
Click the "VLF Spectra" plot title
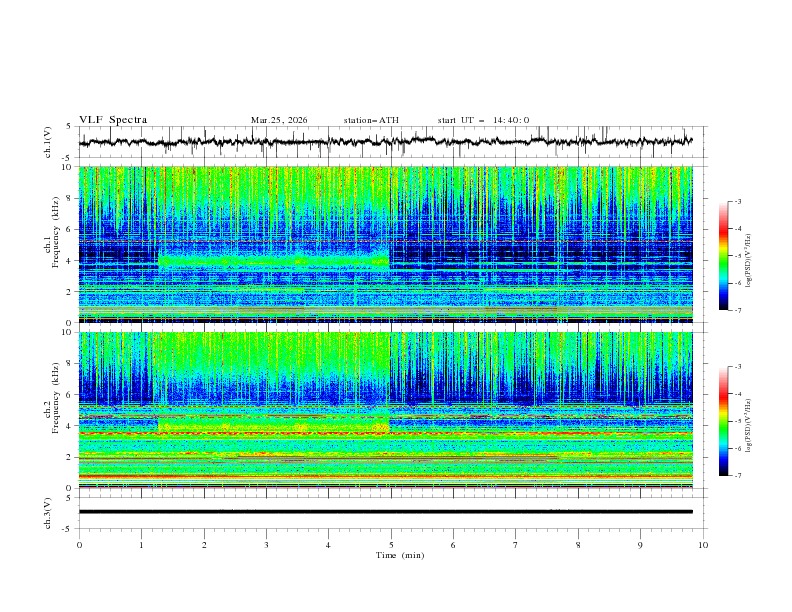click(x=113, y=120)
